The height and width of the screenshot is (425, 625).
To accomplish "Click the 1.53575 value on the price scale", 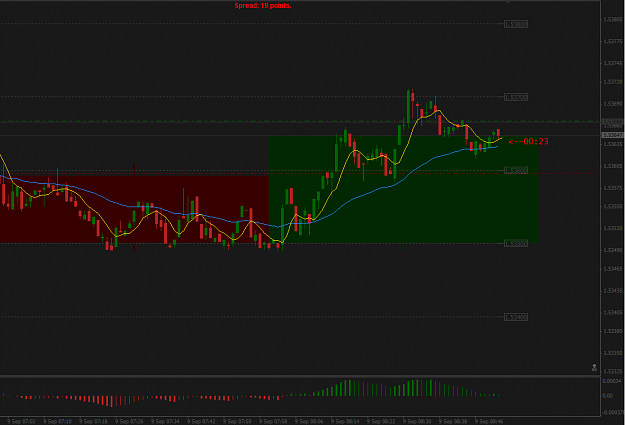I will coord(613,187).
